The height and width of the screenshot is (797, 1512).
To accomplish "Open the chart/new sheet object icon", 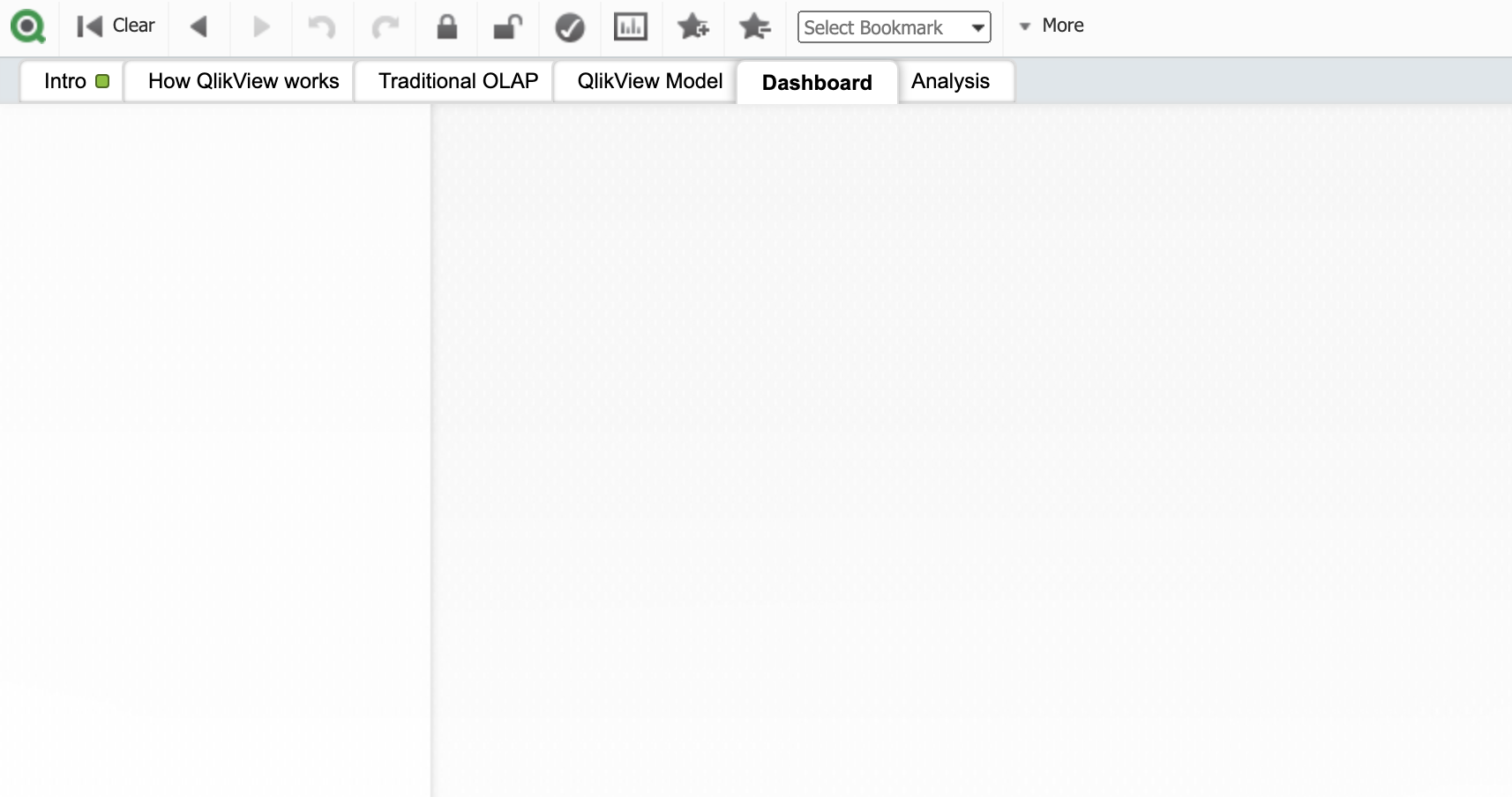I will [631, 26].
